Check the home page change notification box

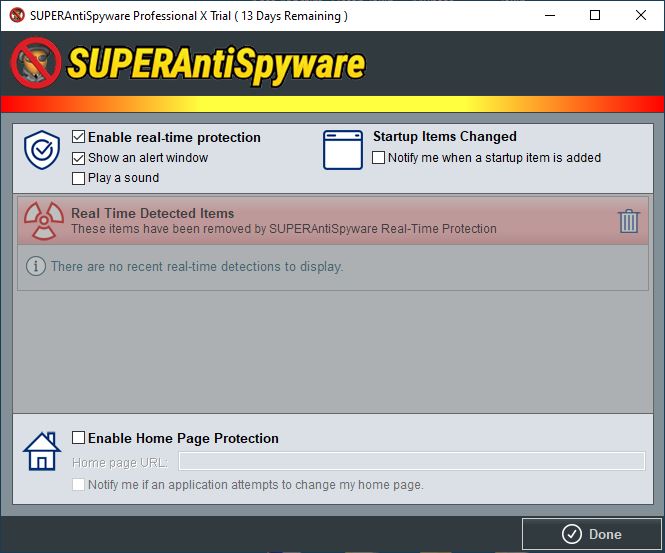pos(78,484)
